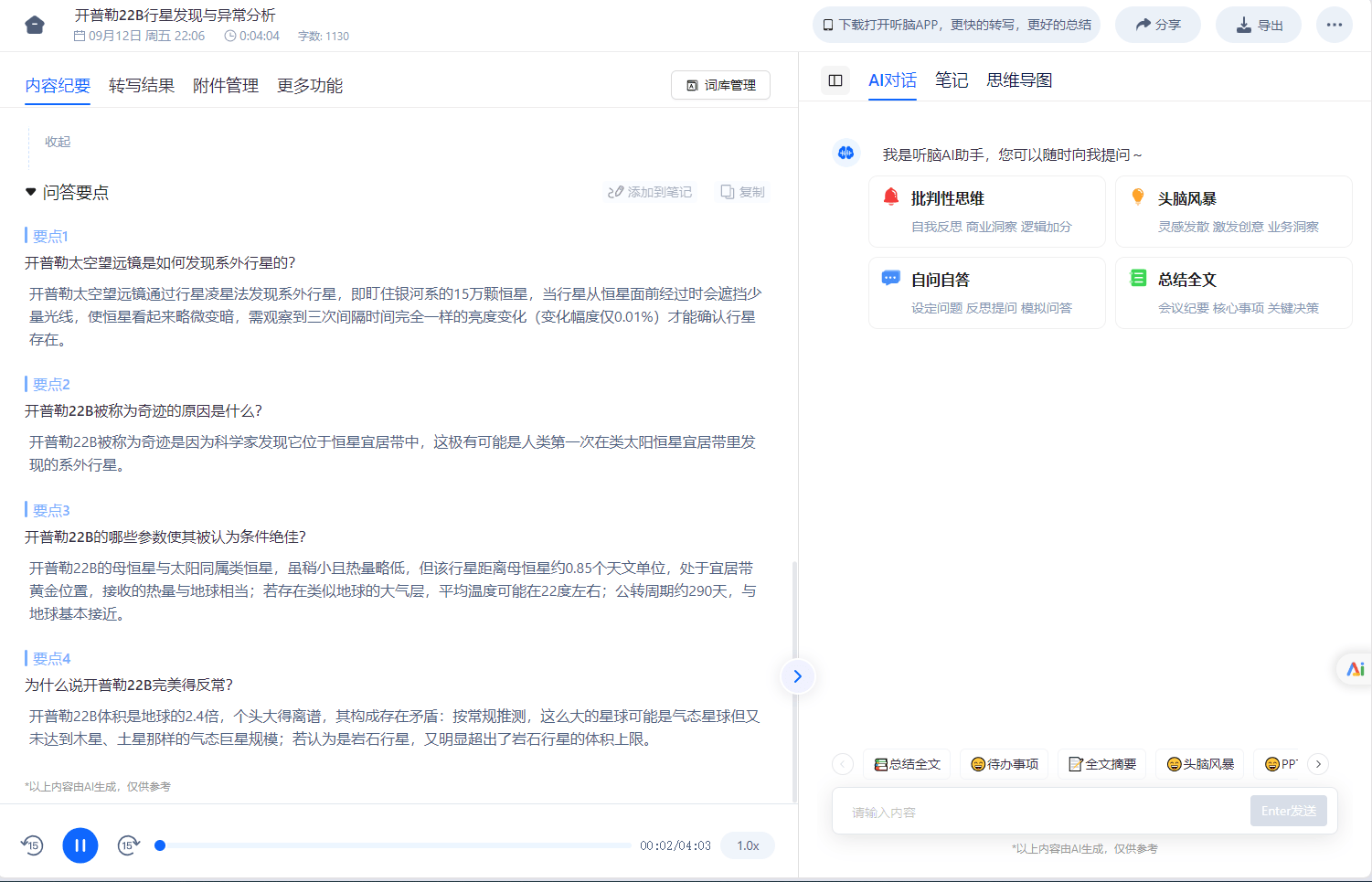The image size is (1372, 882).
Task: Click the home icon at top left
Action: click(35, 25)
